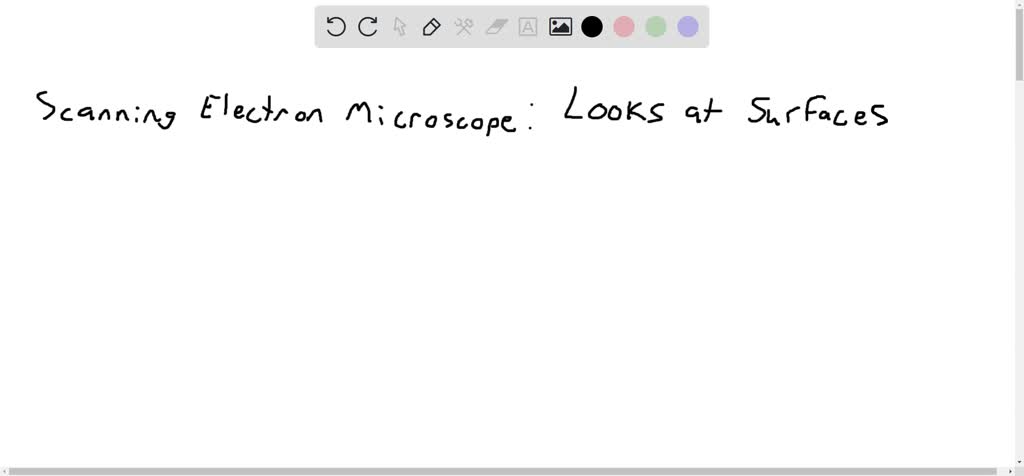Activate the selection pointer tool
This screenshot has width=1024, height=476.
[400, 27]
